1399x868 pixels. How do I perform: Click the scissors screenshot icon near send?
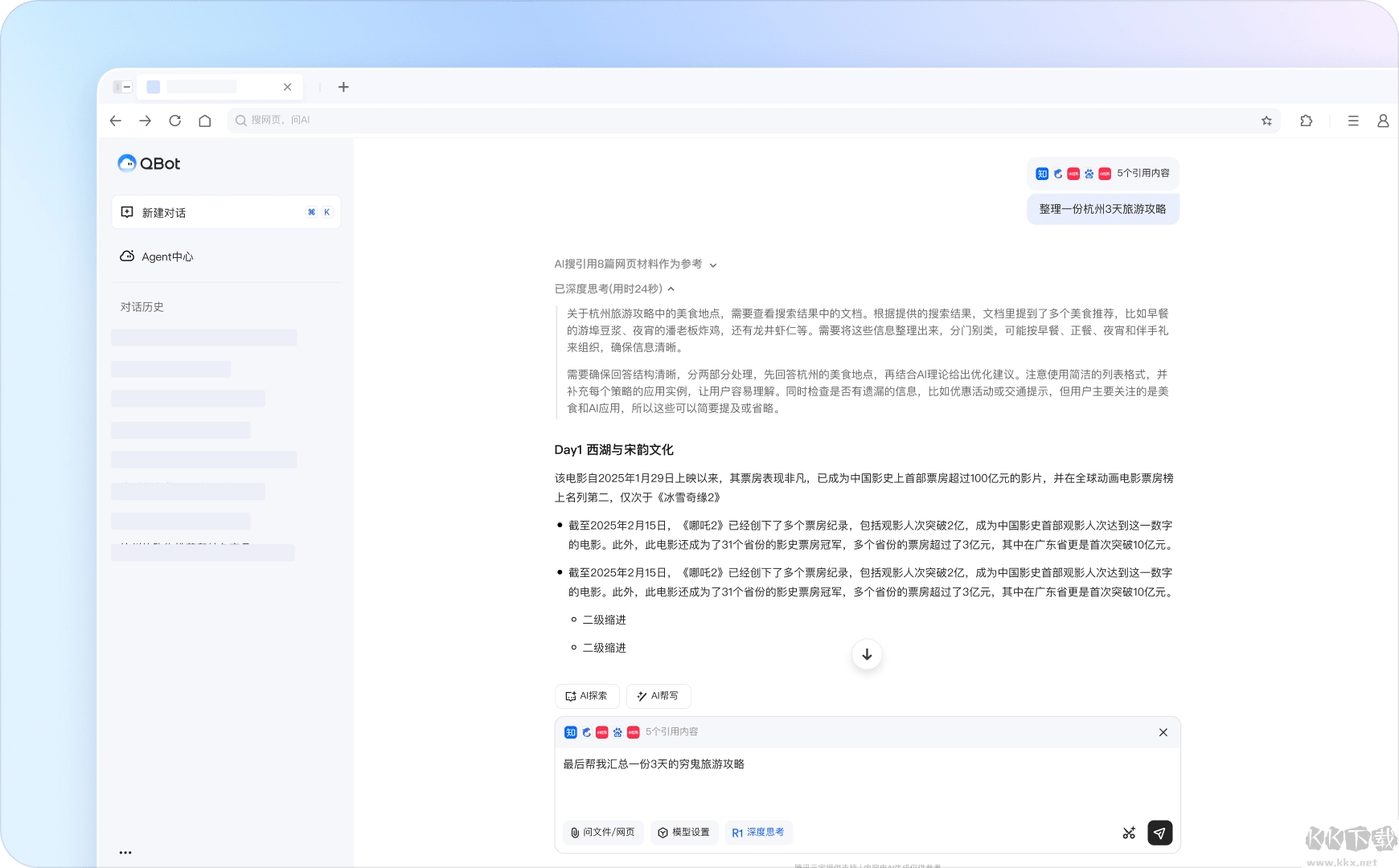(x=1129, y=833)
